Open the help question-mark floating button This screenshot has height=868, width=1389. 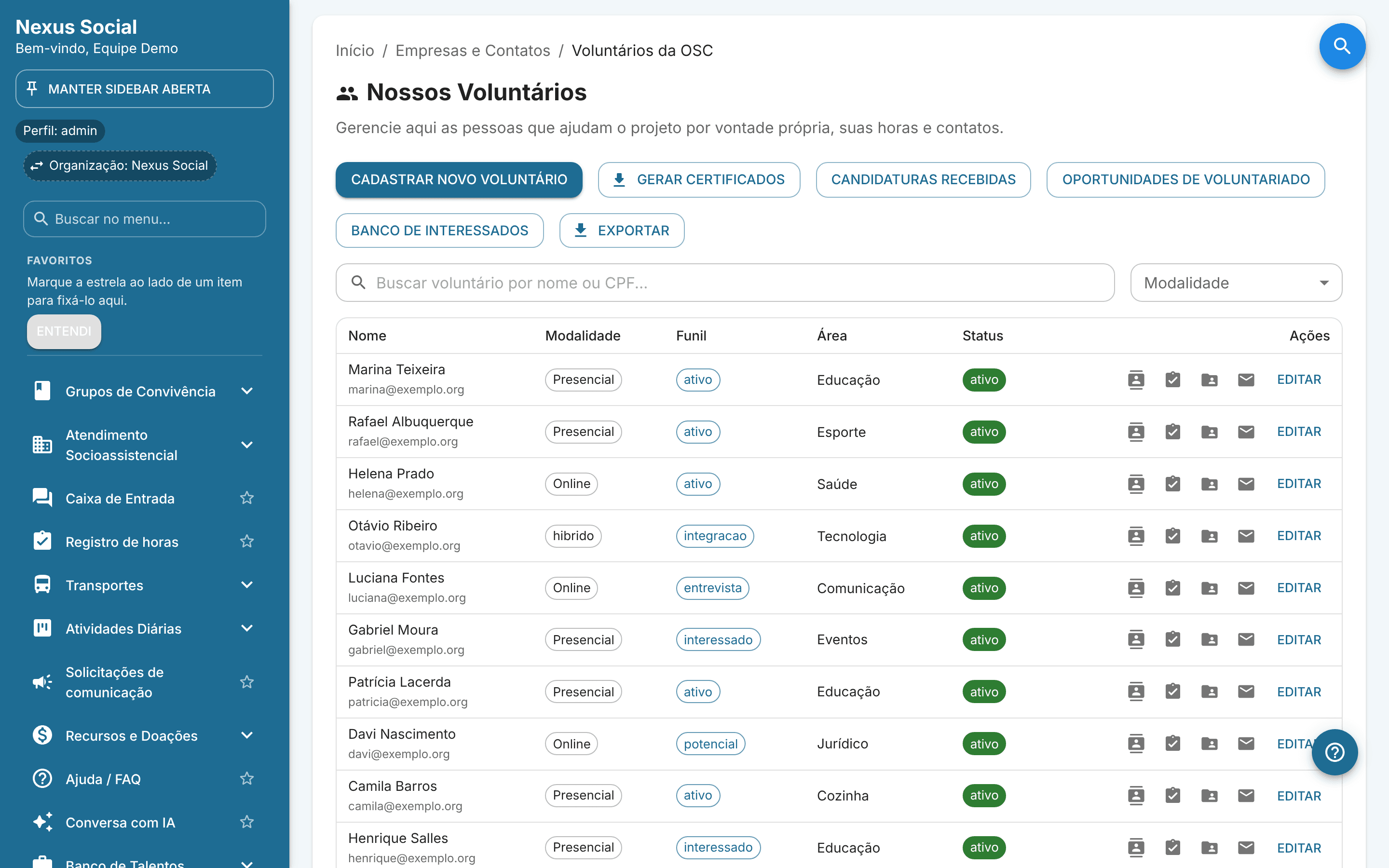click(x=1335, y=752)
